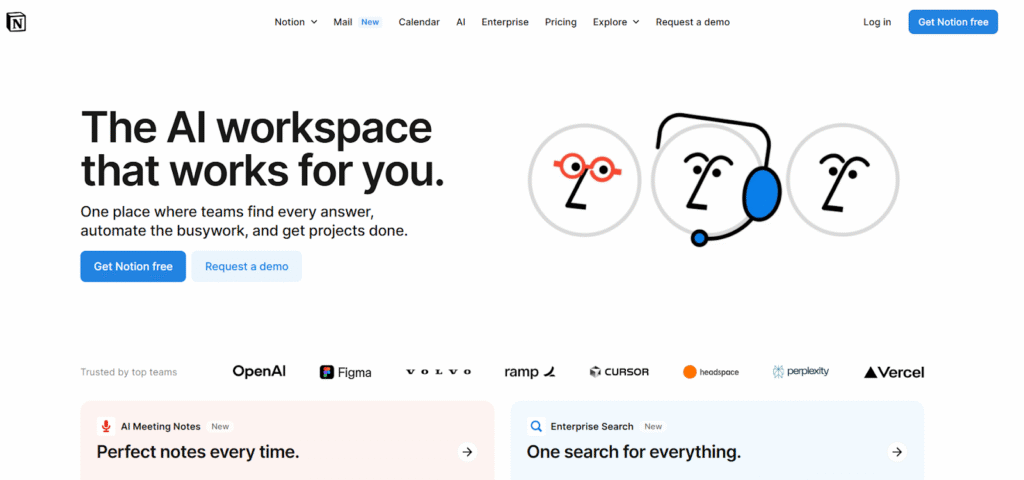
Task: Click the Enterprise Search magnifier icon
Action: [x=537, y=426]
